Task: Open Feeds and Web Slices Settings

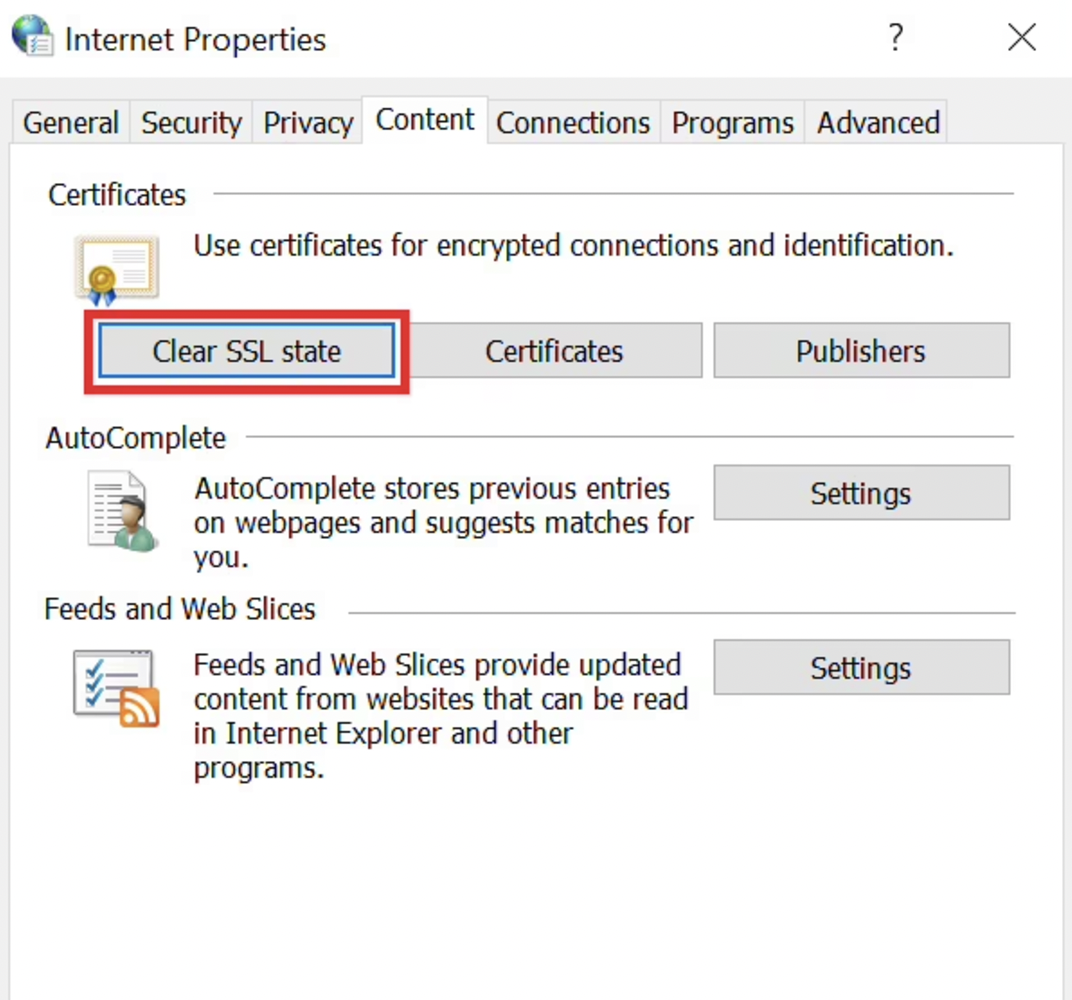Action: [x=861, y=668]
